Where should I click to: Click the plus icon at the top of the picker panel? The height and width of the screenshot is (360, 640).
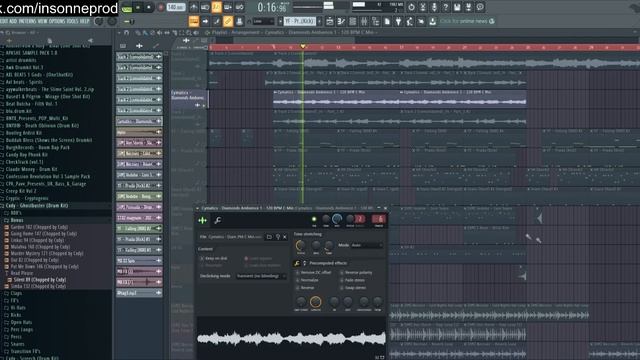click(140, 46)
